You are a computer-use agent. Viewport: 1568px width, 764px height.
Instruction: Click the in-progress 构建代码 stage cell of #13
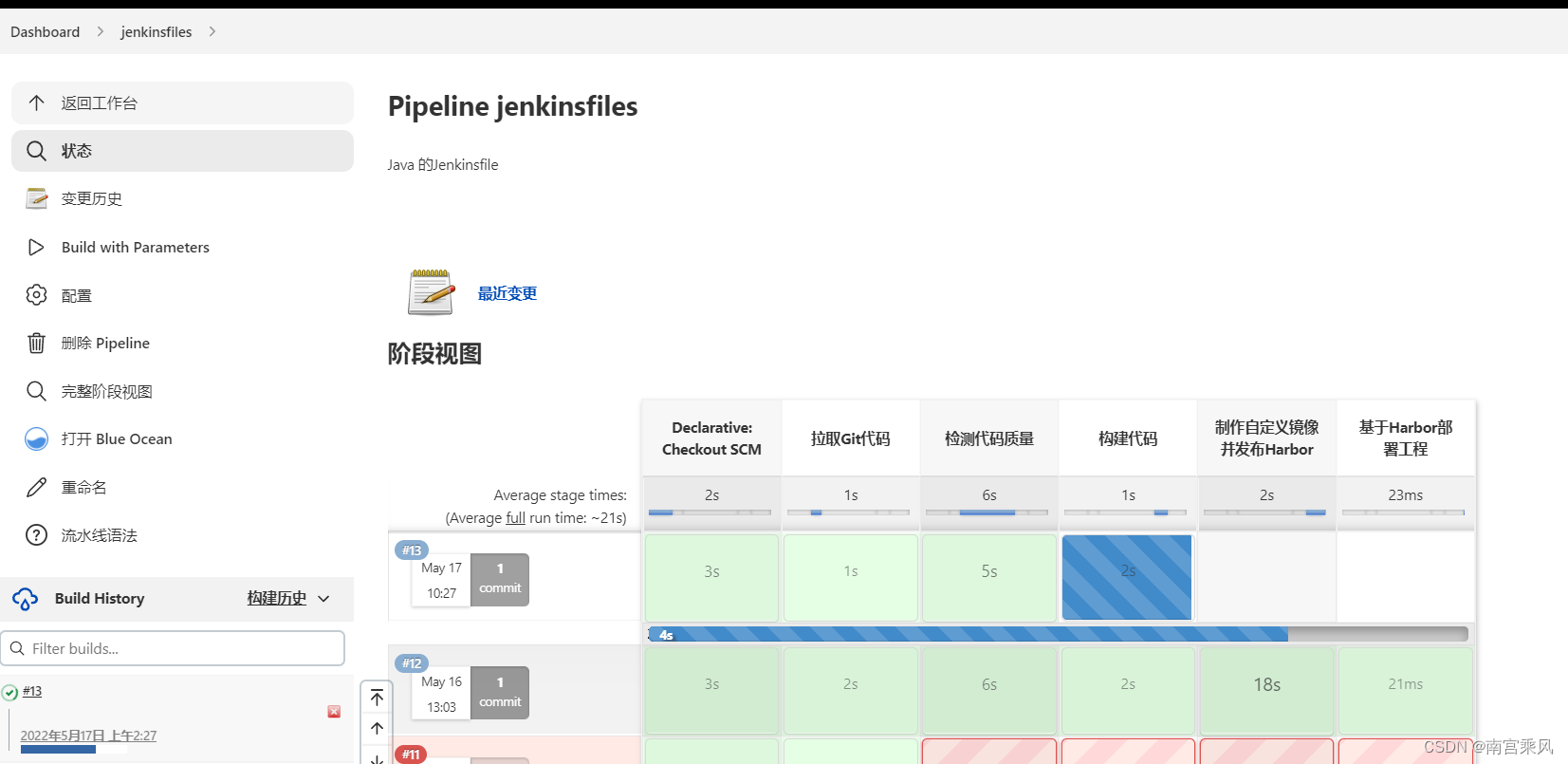point(1127,577)
